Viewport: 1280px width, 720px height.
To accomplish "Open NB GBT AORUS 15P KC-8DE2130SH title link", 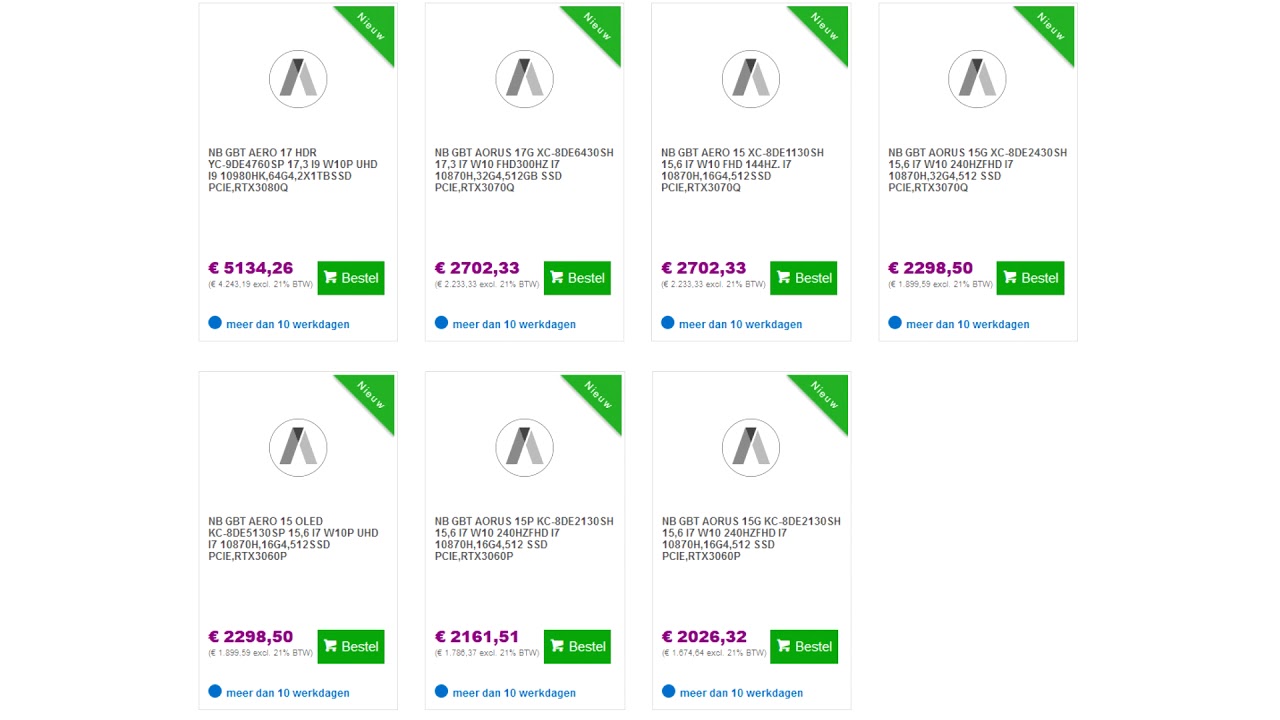I will [x=524, y=538].
